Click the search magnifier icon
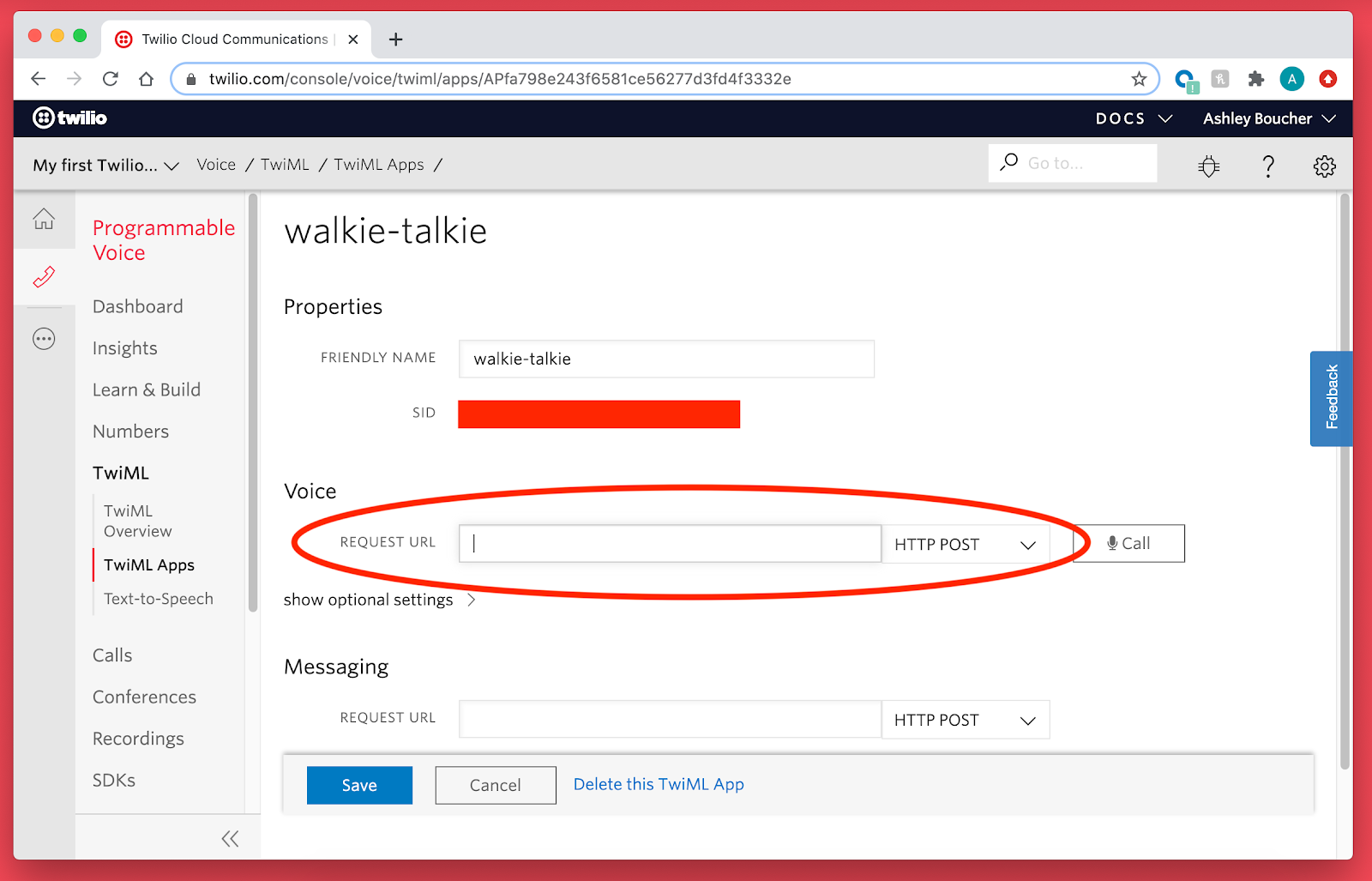This screenshot has height=881, width=1372. point(1009,161)
